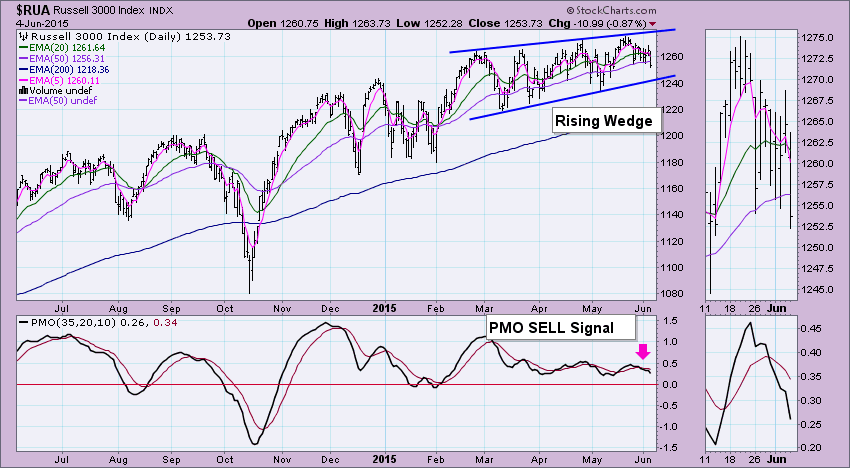850x468 pixels.
Task: Click the 'Russell 3000 Index' title text
Action: (x=100, y=10)
